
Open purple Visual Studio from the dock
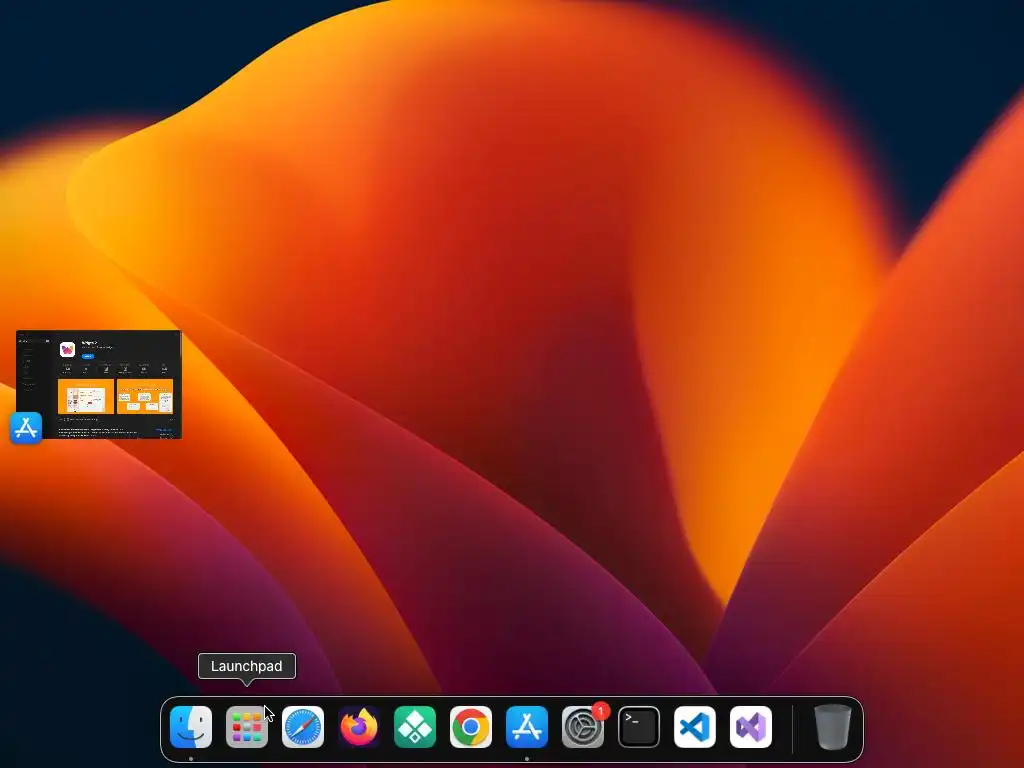coord(751,727)
